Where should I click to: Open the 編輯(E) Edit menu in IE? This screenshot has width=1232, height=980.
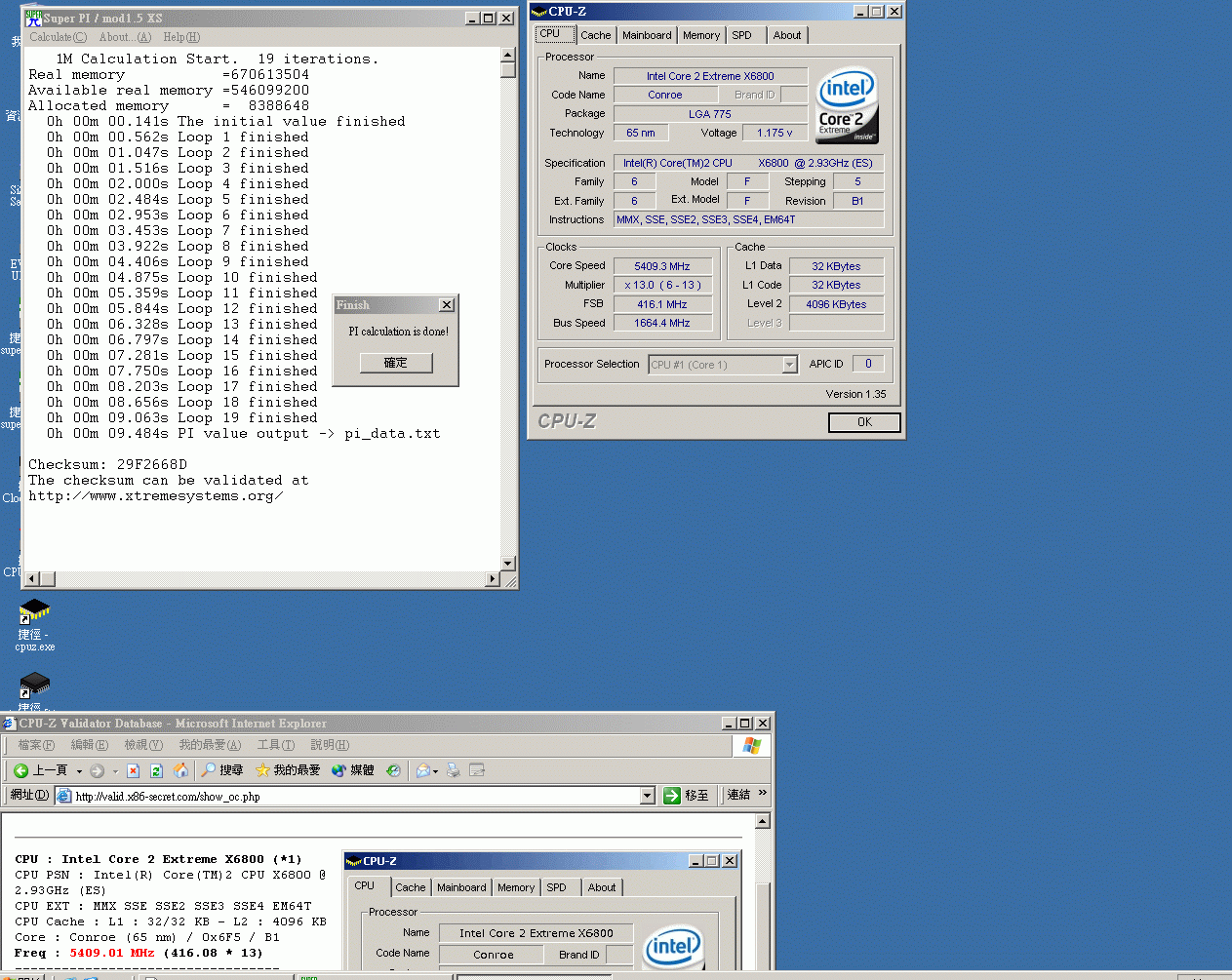(89, 745)
